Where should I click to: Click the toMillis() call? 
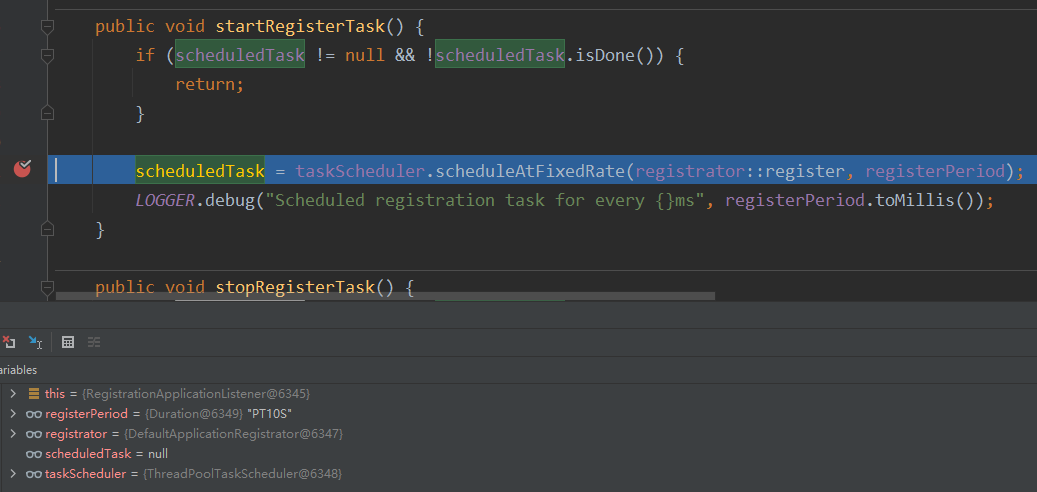point(926,200)
